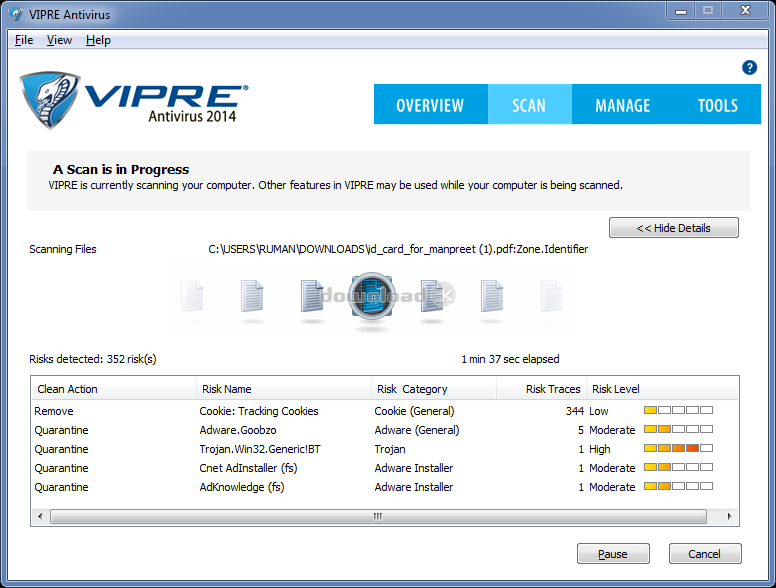The image size is (776, 588).
Task: Switch to the OVERVIEW tab
Action: (431, 104)
